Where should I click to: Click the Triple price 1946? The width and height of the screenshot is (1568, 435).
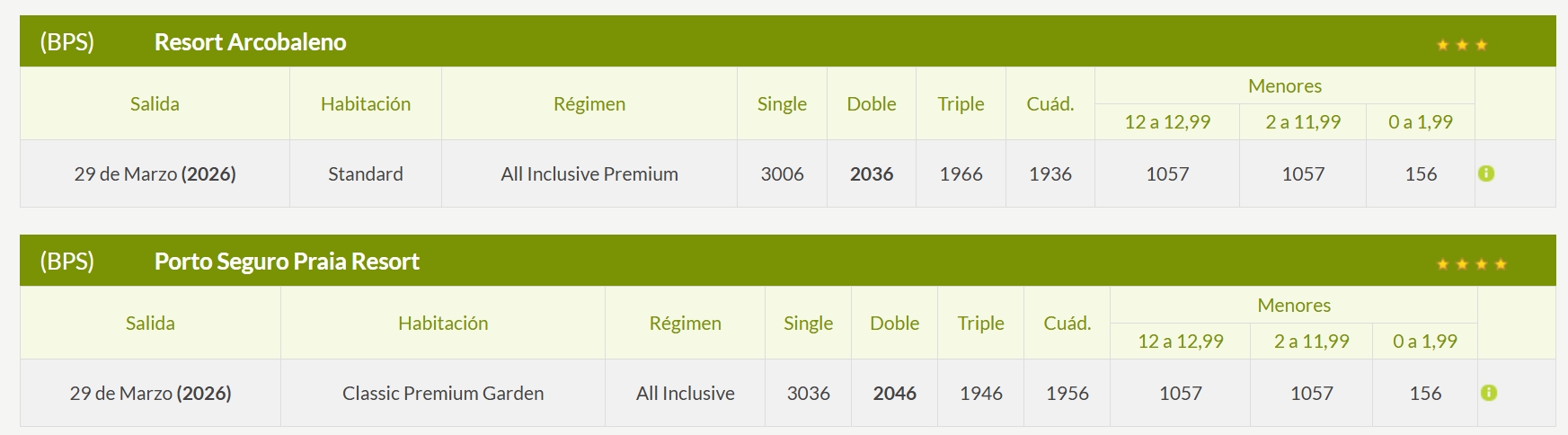[981, 394]
